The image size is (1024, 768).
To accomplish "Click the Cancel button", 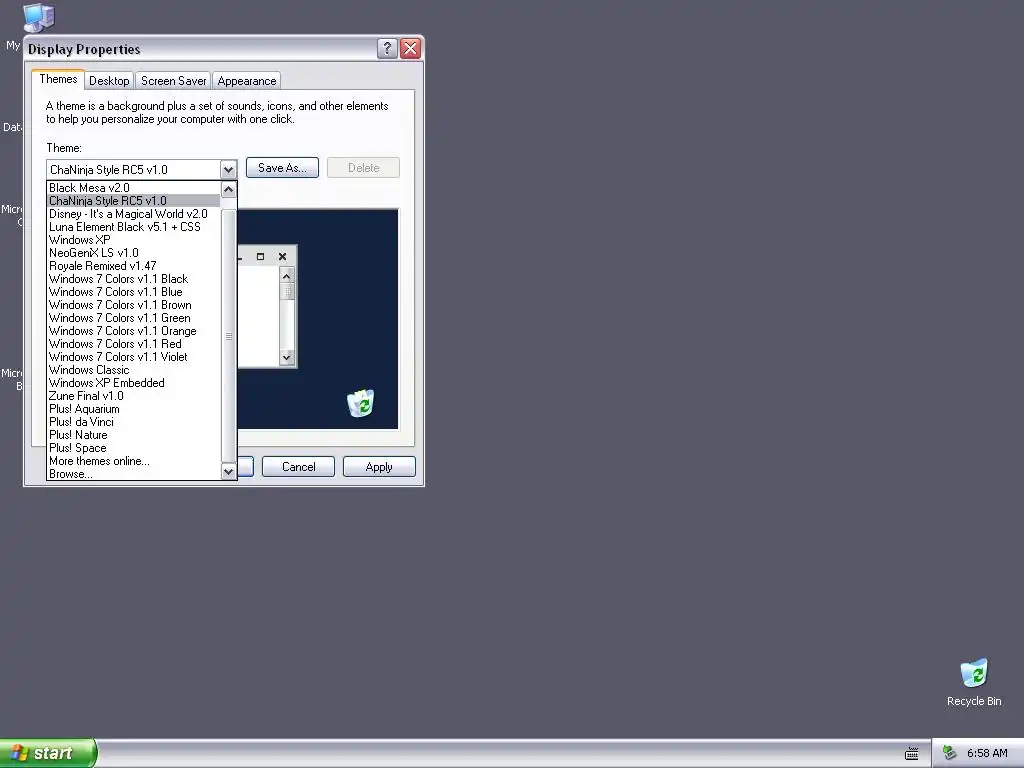I will 298,467.
